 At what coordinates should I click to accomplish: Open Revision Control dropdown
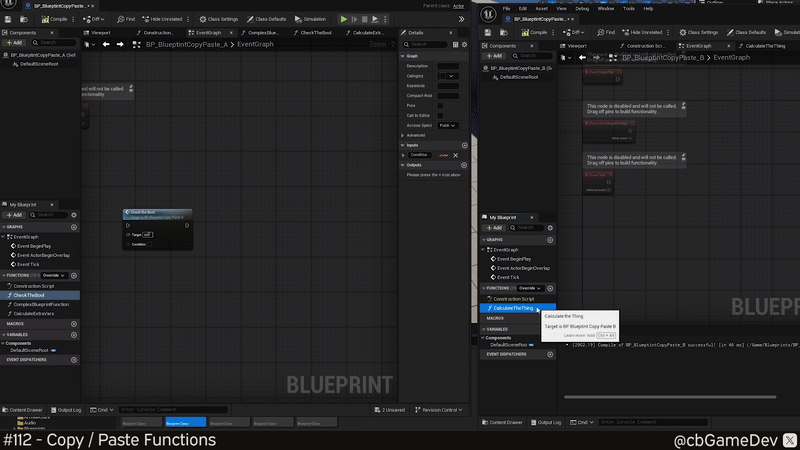[x=439, y=410]
